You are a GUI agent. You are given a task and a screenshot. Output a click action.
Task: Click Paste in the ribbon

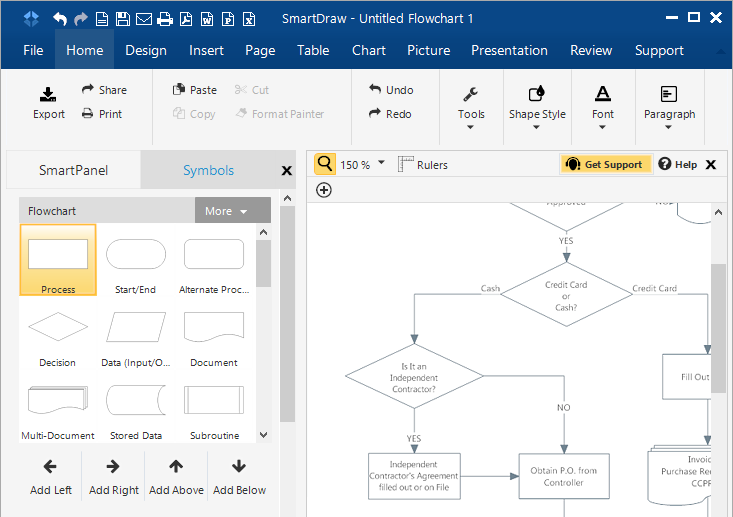tap(194, 89)
